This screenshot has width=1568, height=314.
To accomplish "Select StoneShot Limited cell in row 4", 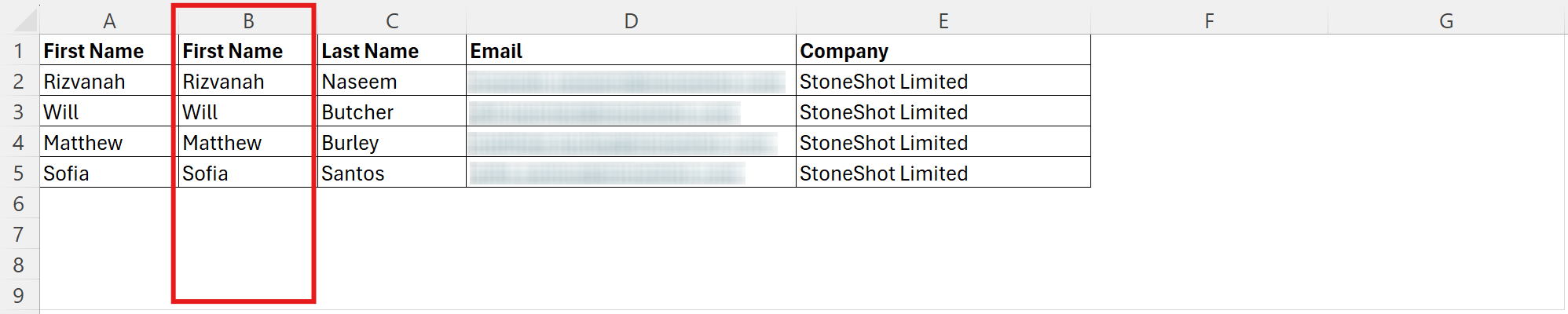I will click(x=943, y=142).
